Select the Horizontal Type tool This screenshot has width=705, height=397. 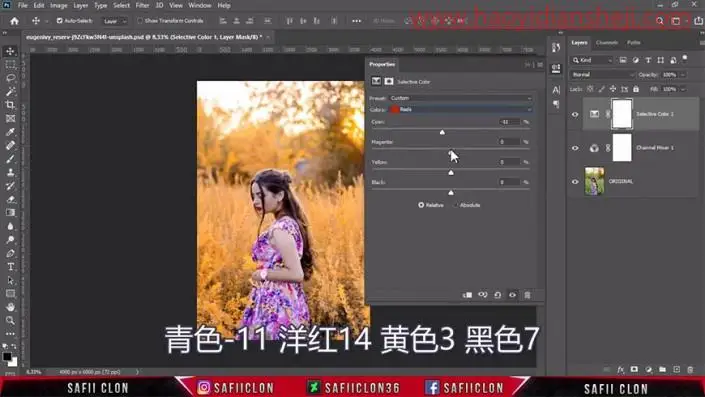pyautogui.click(x=10, y=267)
